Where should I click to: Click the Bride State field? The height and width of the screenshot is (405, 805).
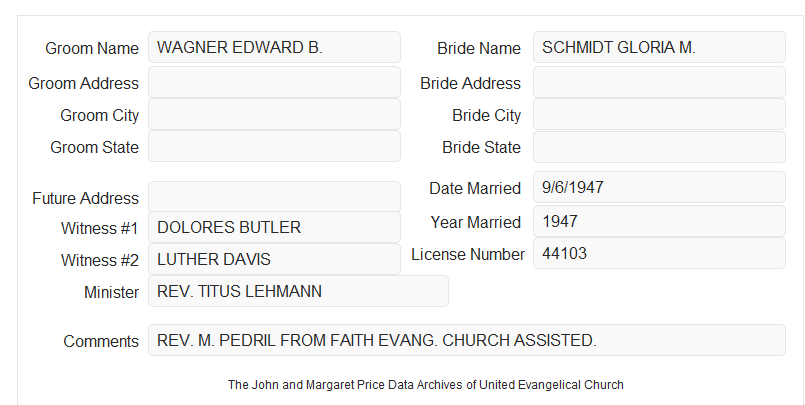pyautogui.click(x=659, y=147)
